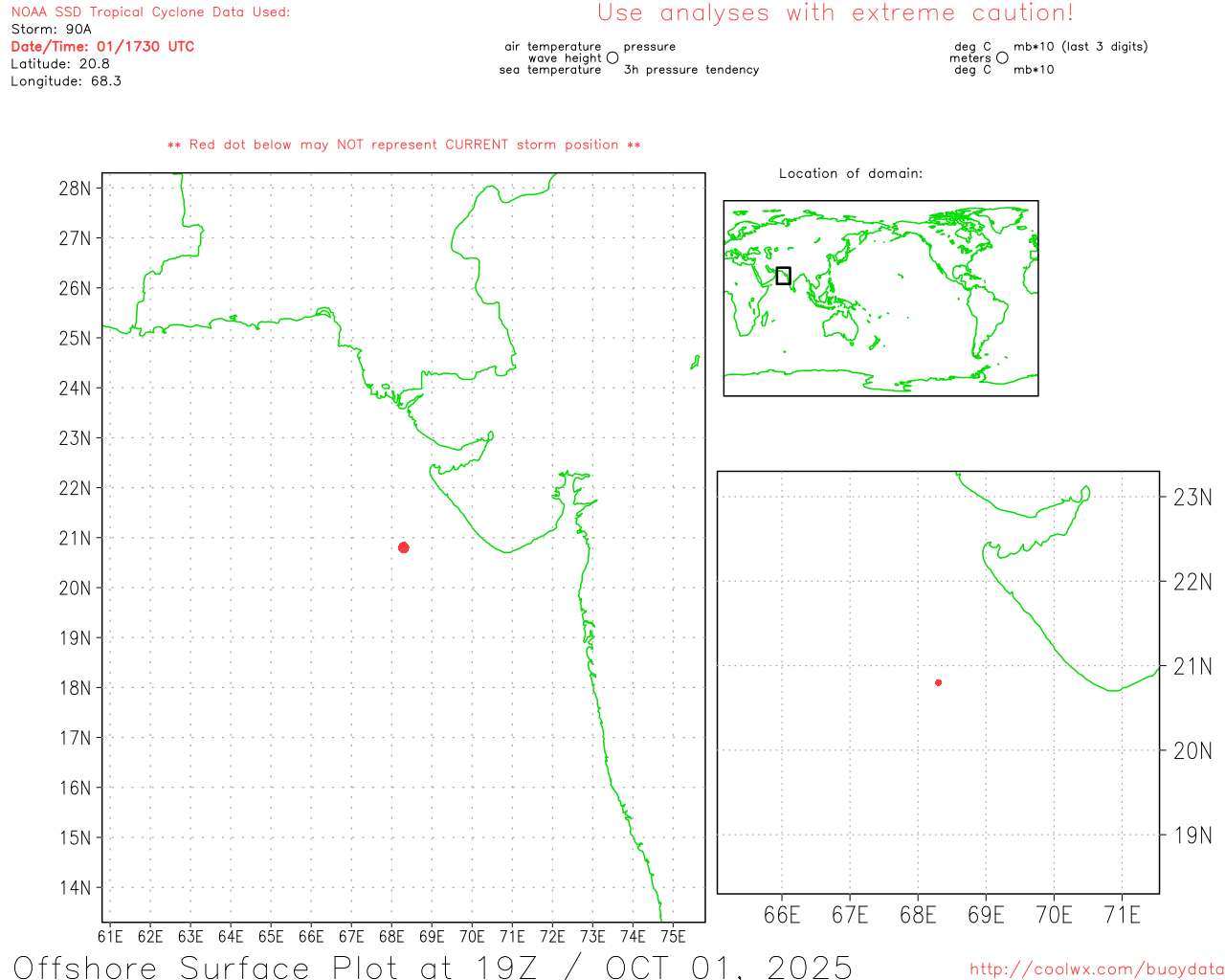
Task: Click the 'air temperature' legend label
Action: coord(553,47)
